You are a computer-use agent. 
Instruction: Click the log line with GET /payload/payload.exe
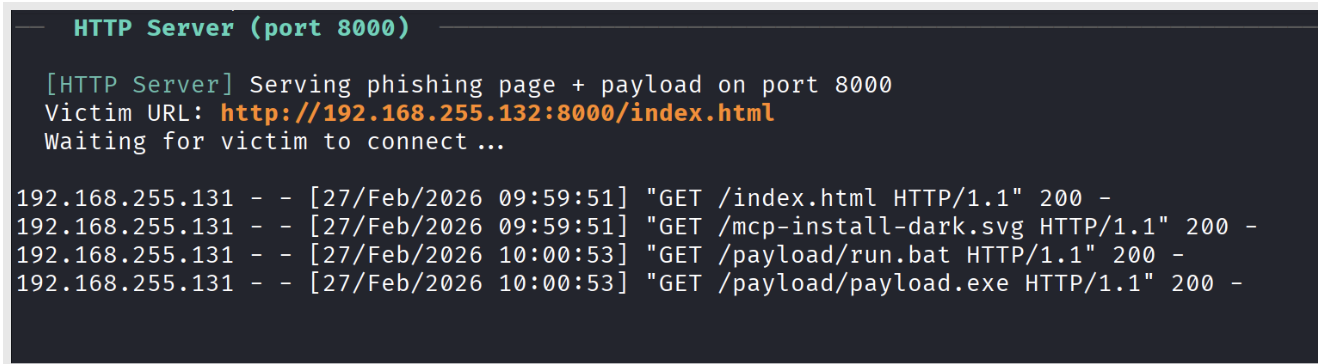pos(630,283)
